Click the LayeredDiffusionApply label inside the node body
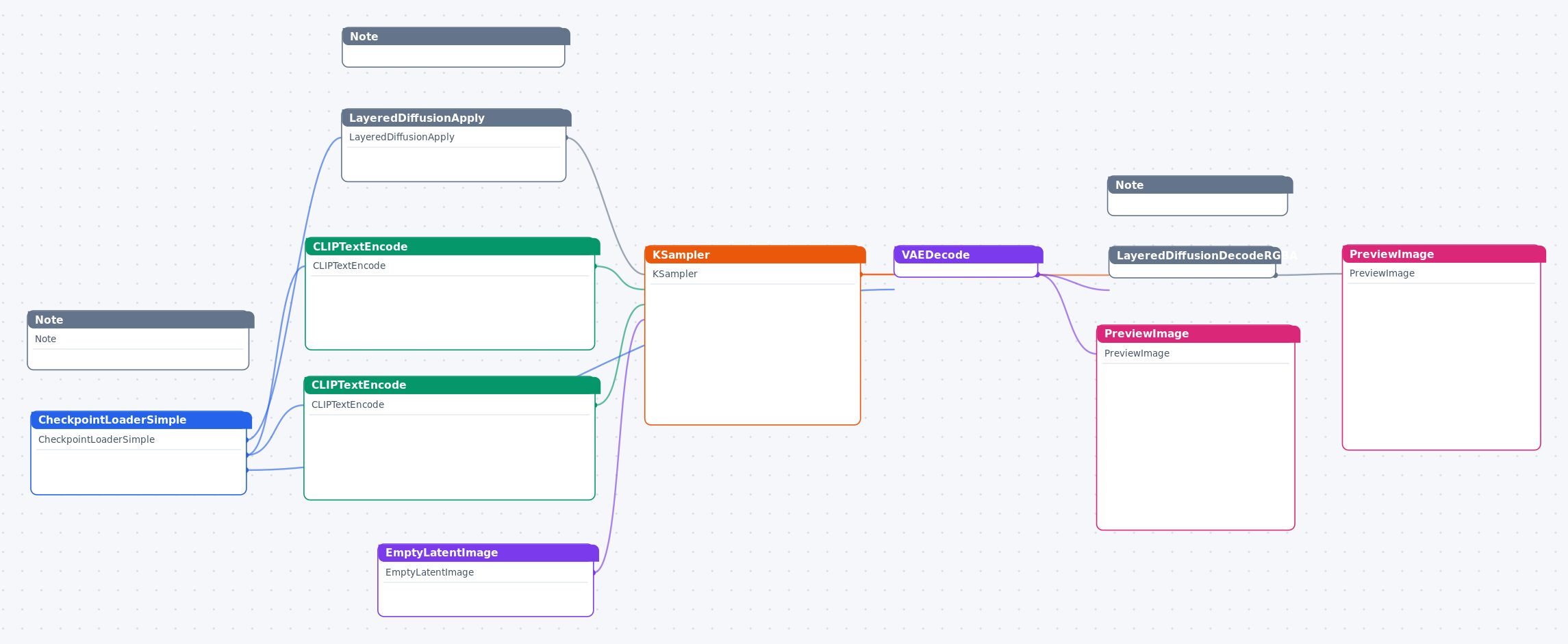The height and width of the screenshot is (644, 1568). click(402, 137)
